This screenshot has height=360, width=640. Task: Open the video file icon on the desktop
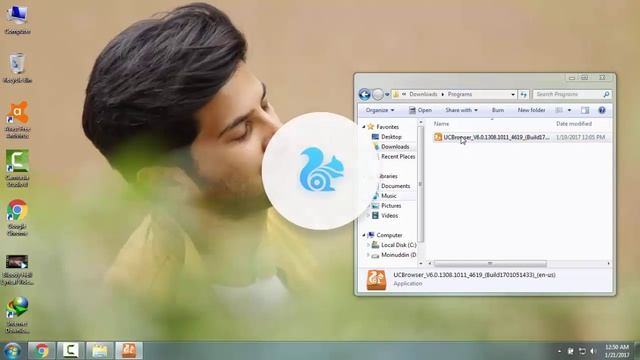pyautogui.click(x=17, y=269)
